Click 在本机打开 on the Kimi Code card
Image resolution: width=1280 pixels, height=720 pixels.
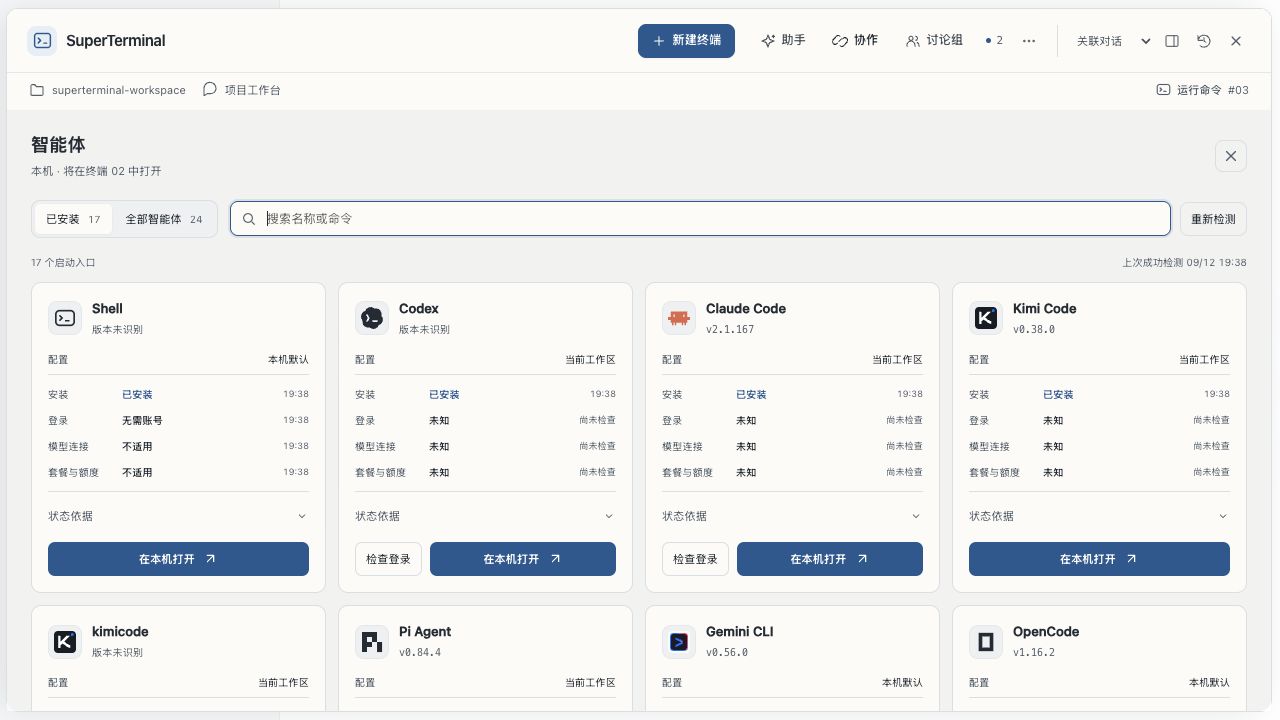coord(1099,559)
